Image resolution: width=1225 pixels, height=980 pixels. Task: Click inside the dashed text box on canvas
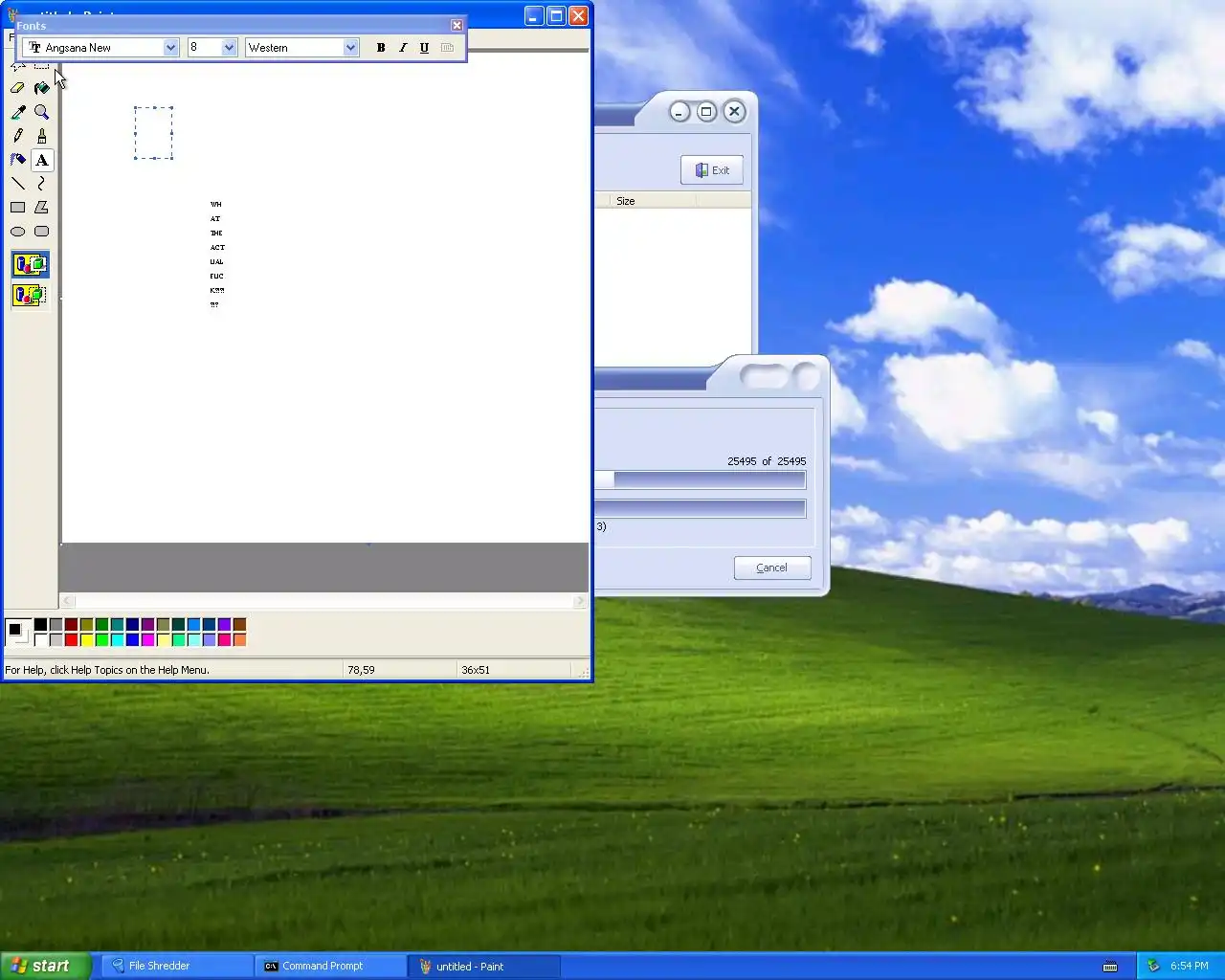point(153,133)
